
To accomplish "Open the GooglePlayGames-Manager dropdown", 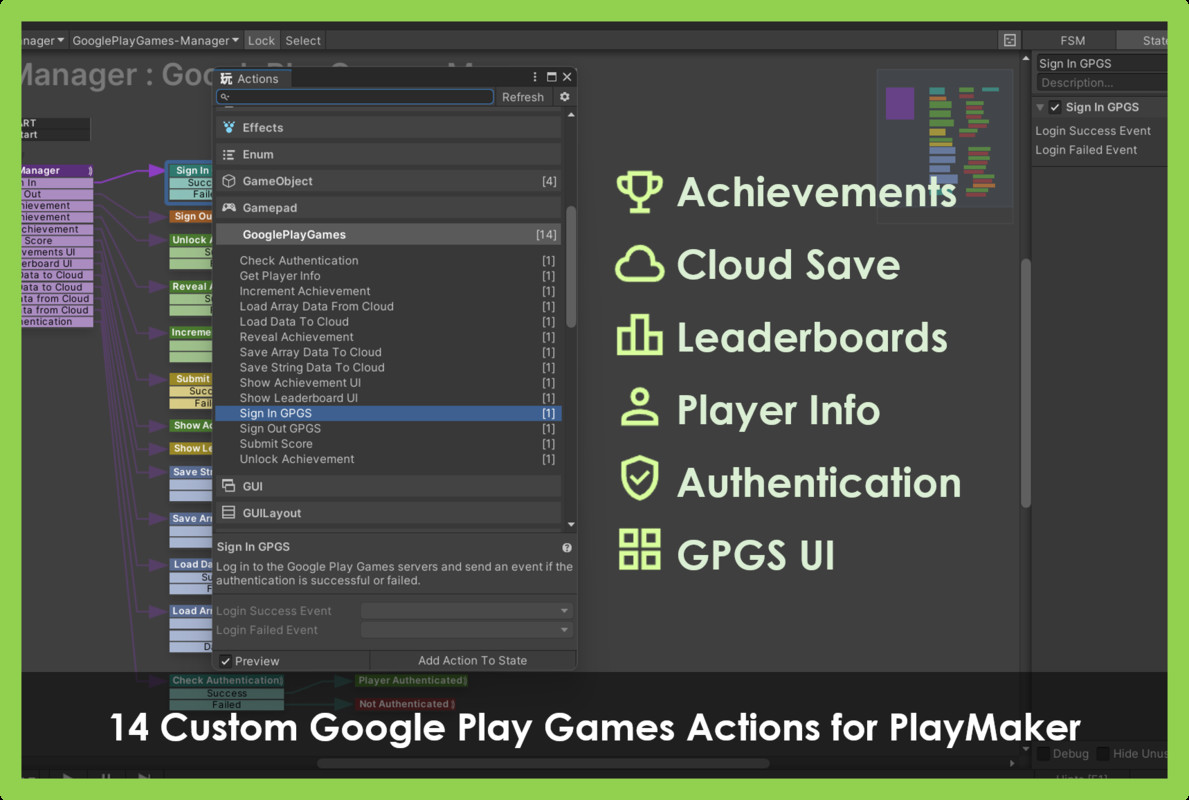I will pos(155,40).
